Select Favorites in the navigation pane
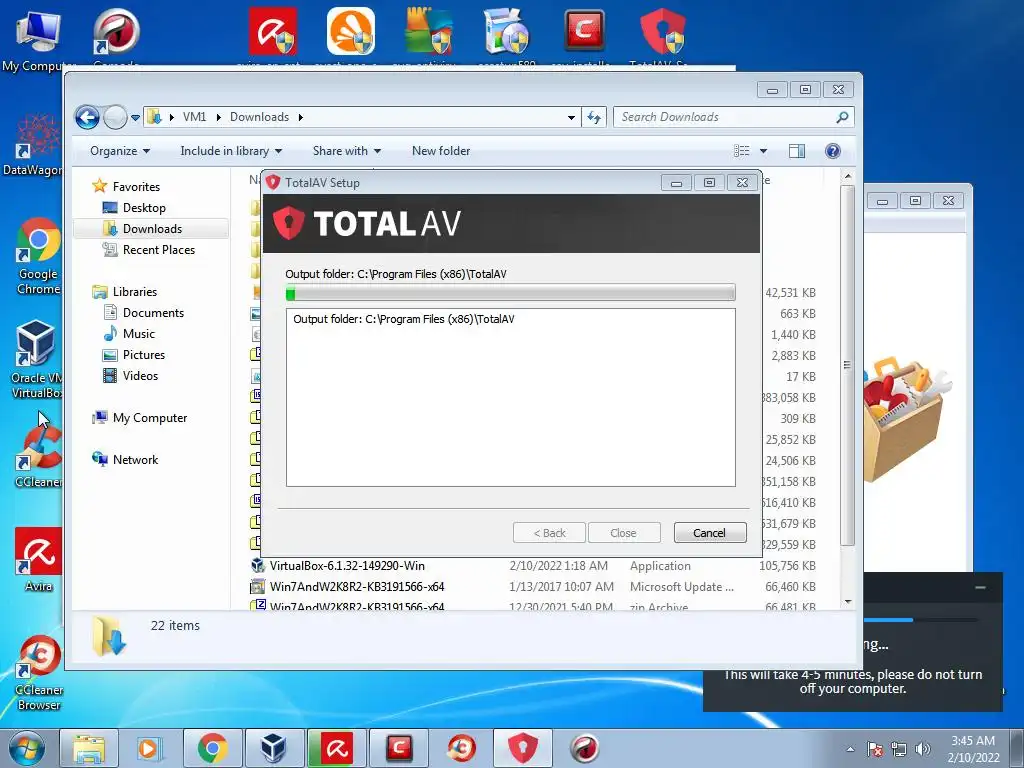Viewport: 1024px width, 768px height. (136, 187)
